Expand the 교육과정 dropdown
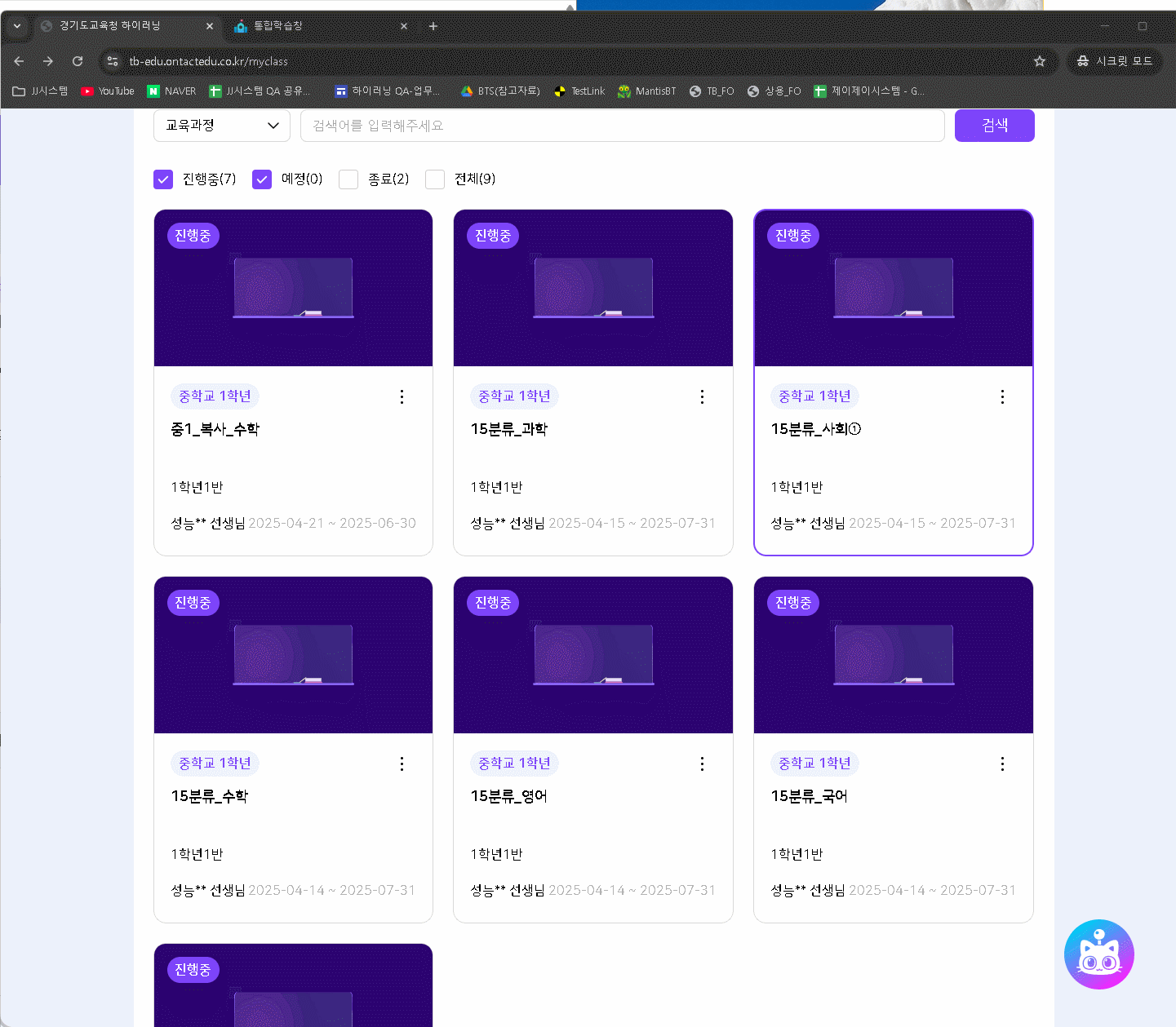Viewport: 1176px width, 1027px height. click(x=222, y=126)
